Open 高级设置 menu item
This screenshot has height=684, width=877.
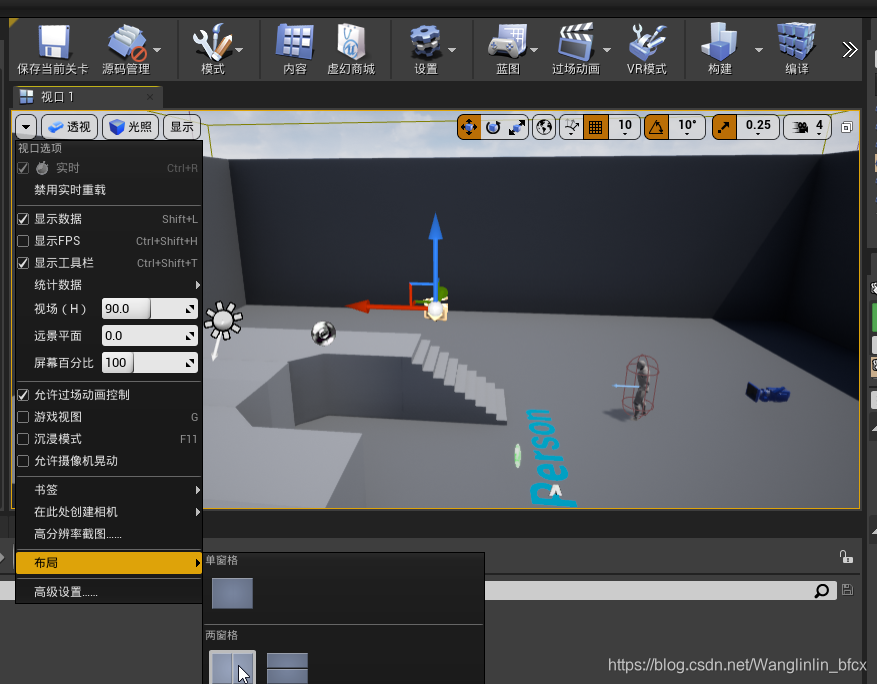coord(109,592)
